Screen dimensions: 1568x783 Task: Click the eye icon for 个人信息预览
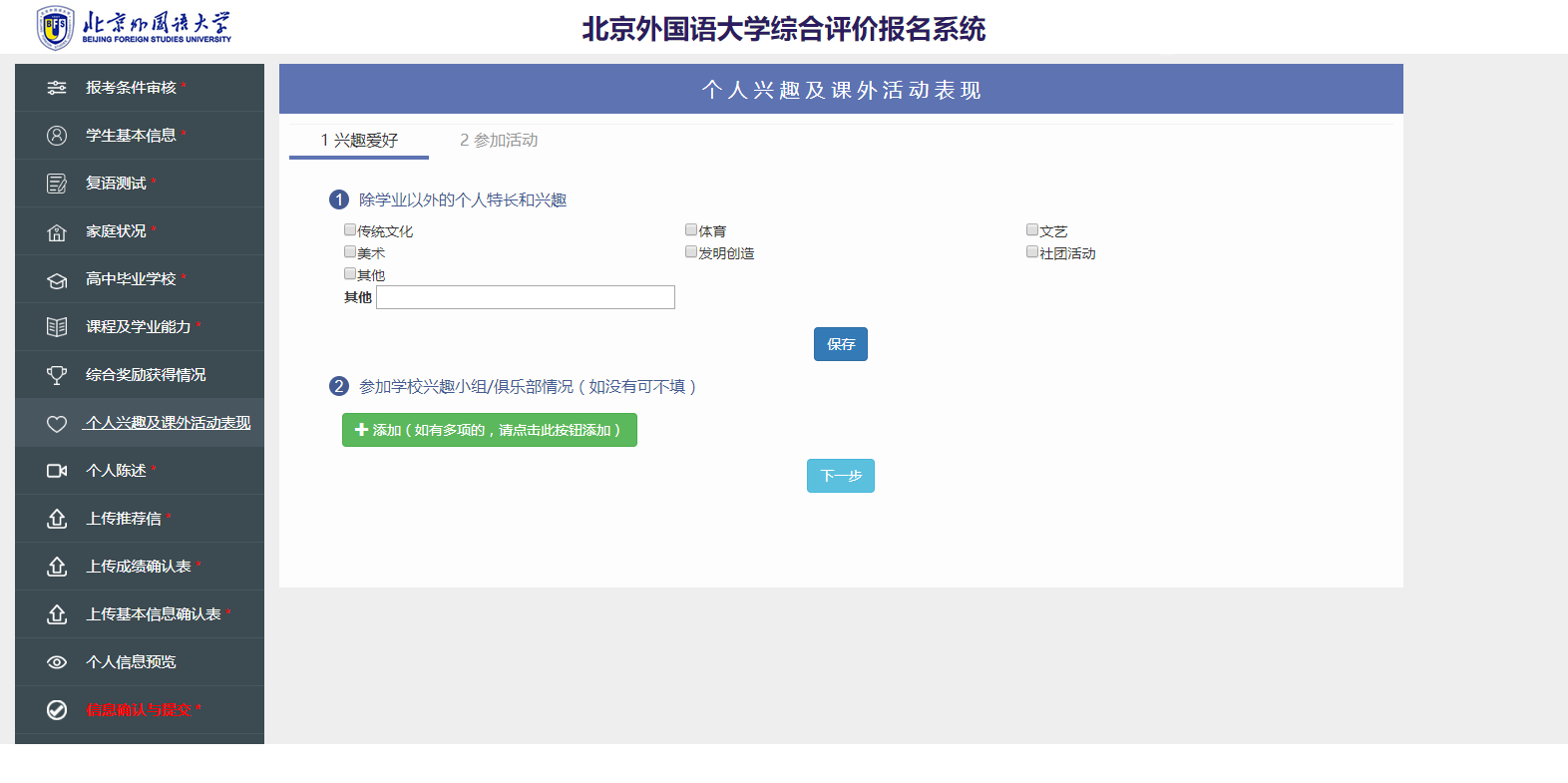click(x=57, y=662)
